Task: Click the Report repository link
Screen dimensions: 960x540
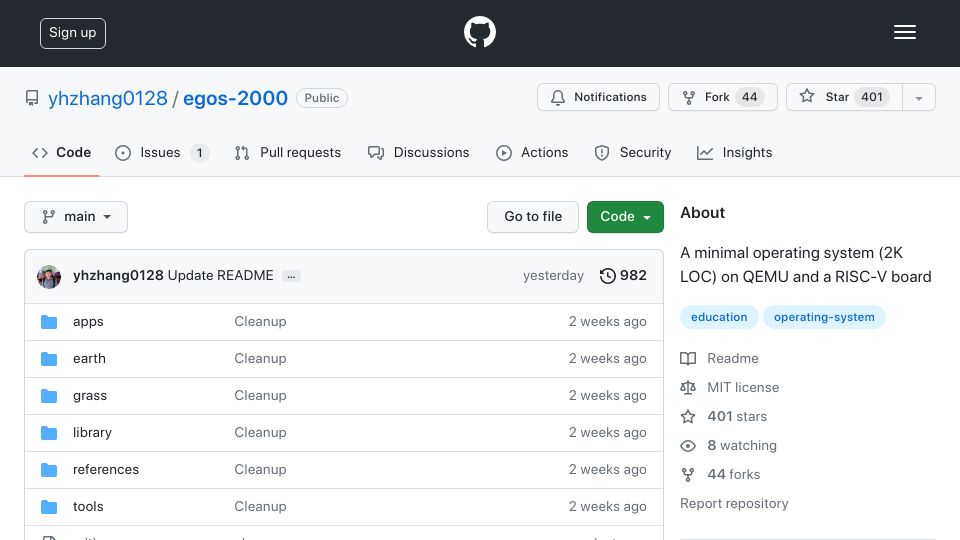Action: 734,503
